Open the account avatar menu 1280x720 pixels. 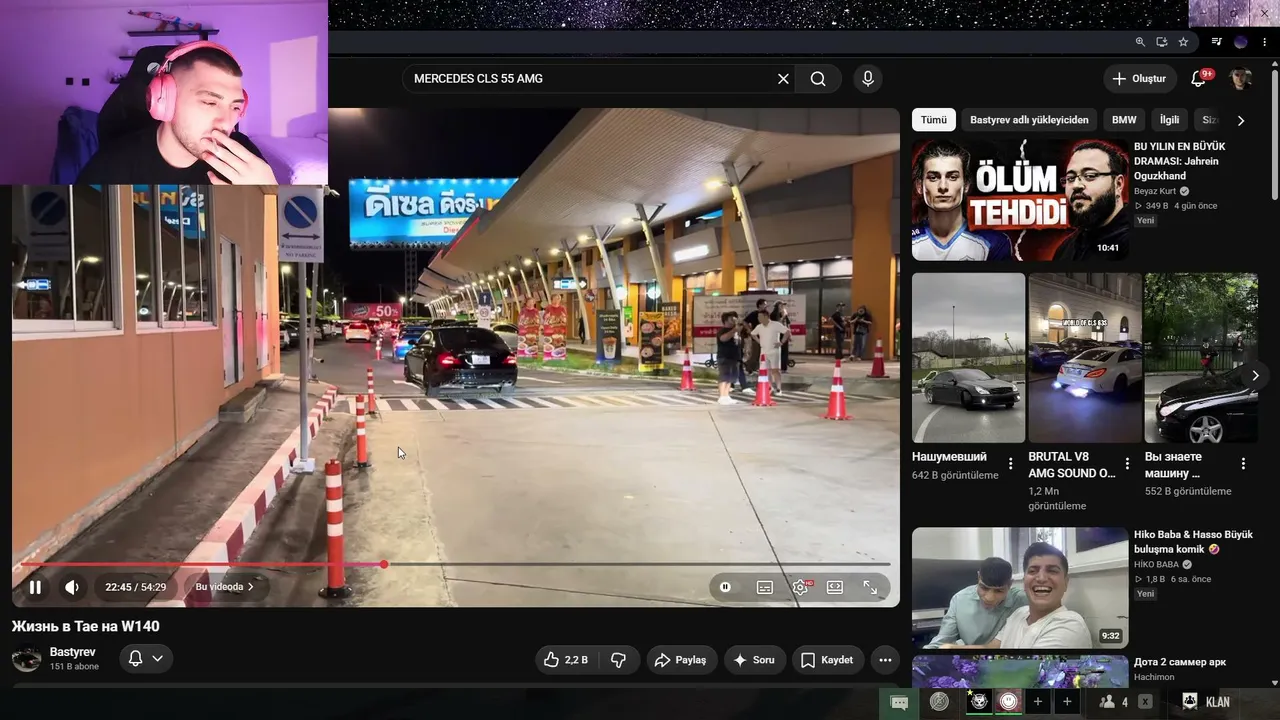(1241, 78)
